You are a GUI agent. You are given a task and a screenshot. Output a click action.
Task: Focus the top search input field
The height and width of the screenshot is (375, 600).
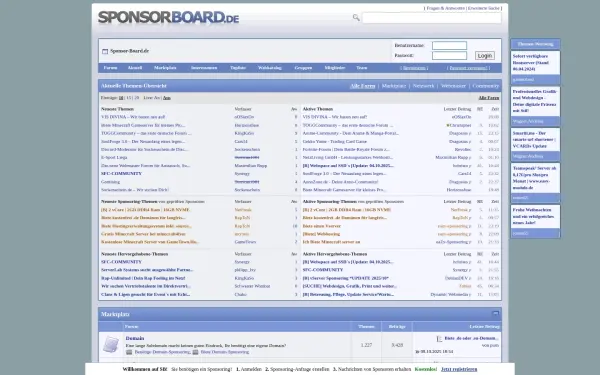432,18
